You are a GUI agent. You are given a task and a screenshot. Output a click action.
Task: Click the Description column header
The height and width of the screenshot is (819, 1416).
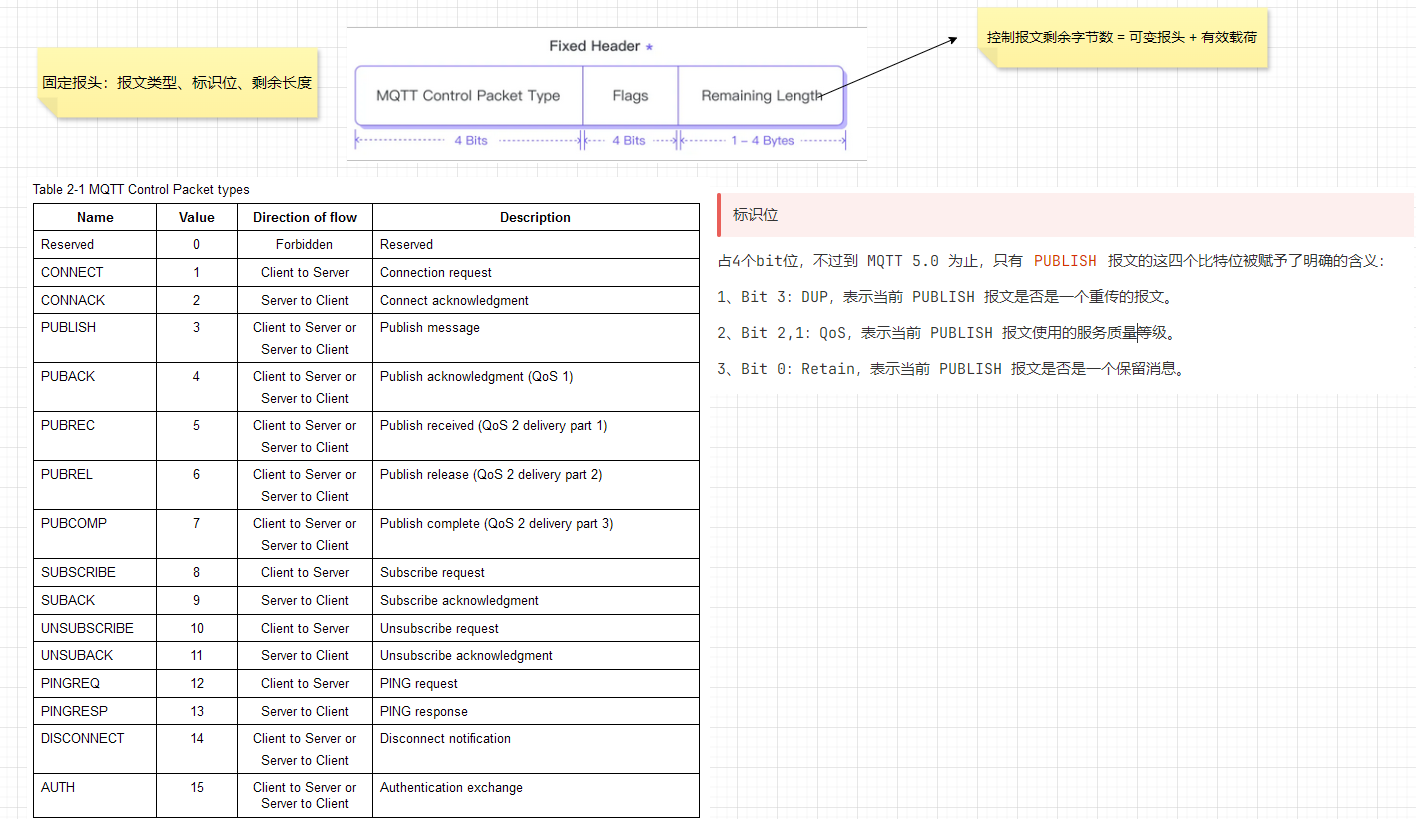coord(536,217)
